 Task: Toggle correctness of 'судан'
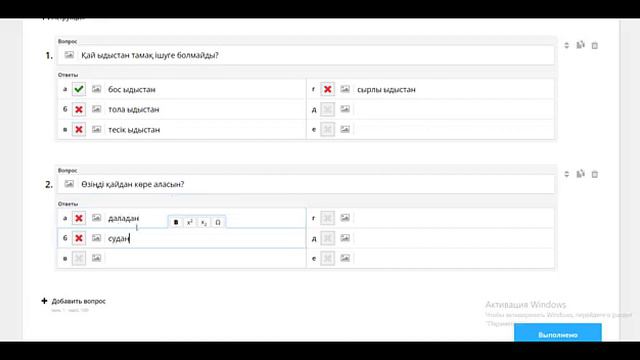point(79,238)
